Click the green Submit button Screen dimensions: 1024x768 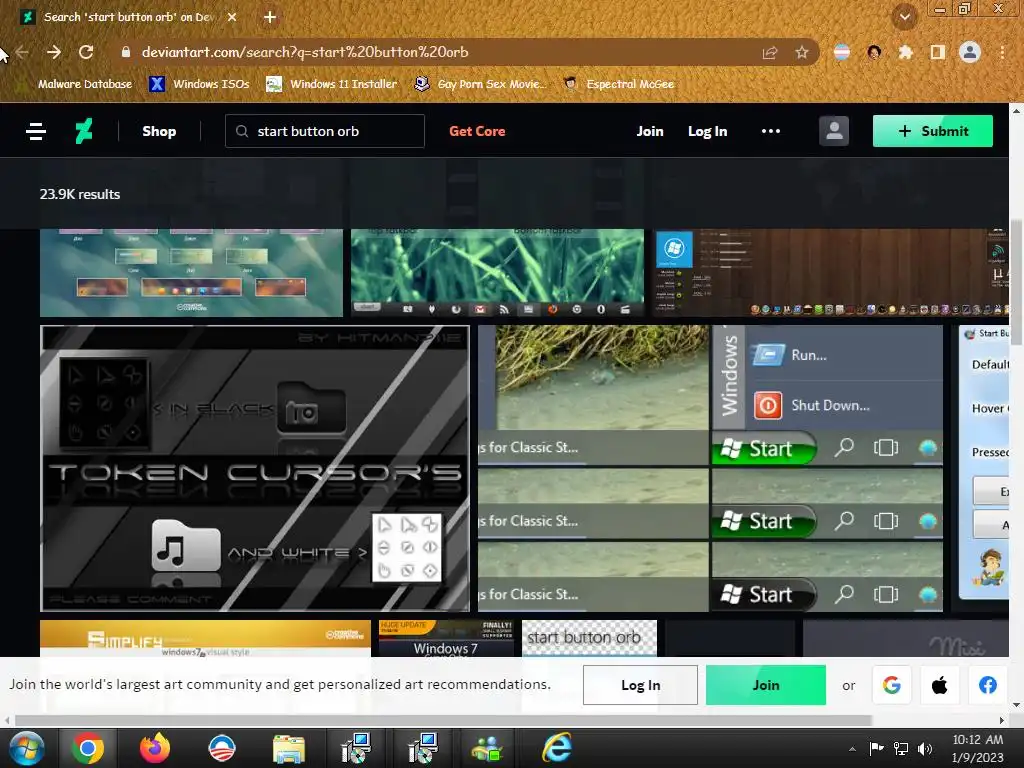point(933,131)
